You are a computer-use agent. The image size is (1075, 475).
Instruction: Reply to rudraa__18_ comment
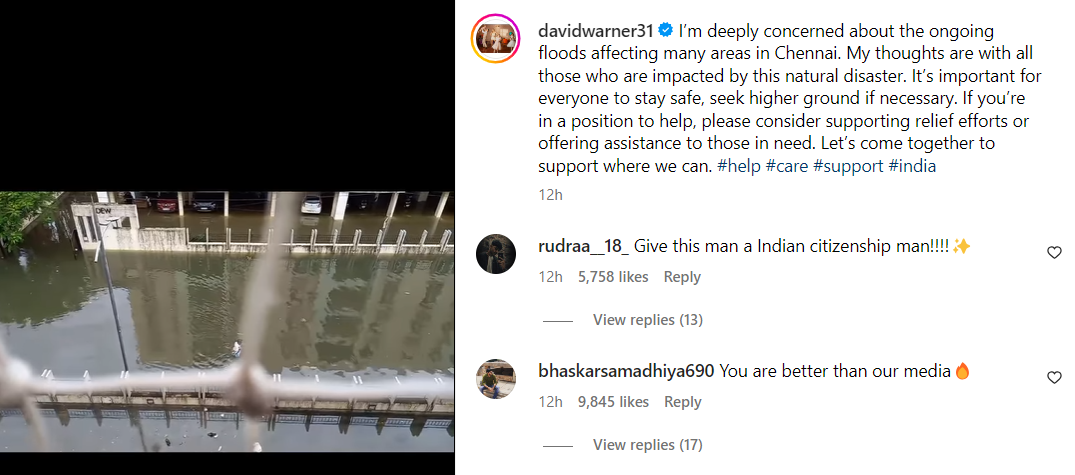point(682,277)
